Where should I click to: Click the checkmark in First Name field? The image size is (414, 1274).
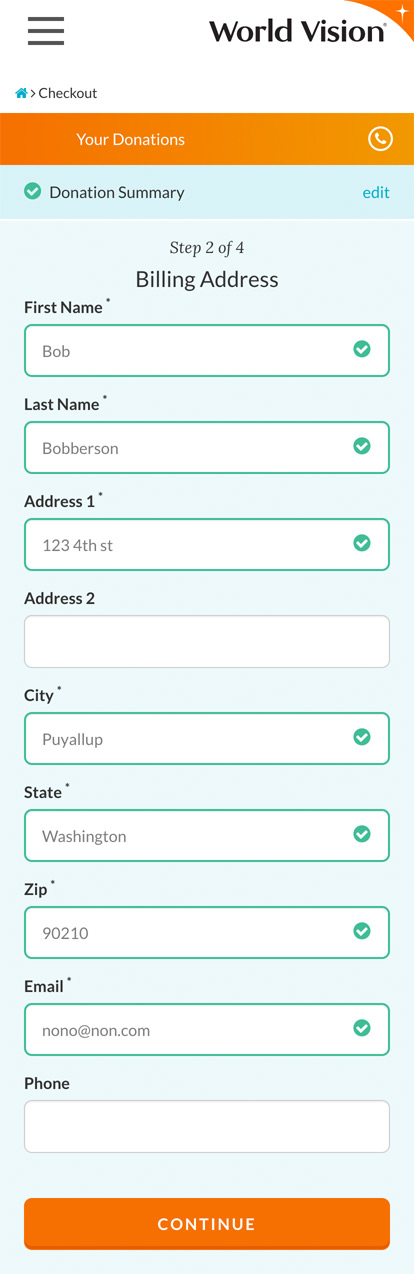click(x=362, y=349)
